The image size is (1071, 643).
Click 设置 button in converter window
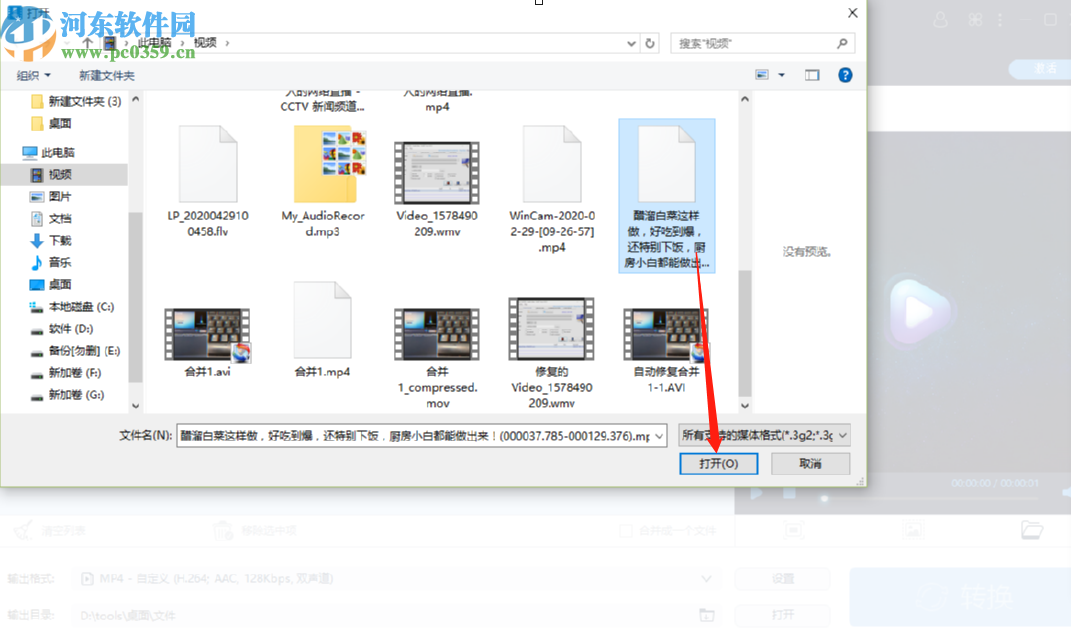click(x=783, y=579)
